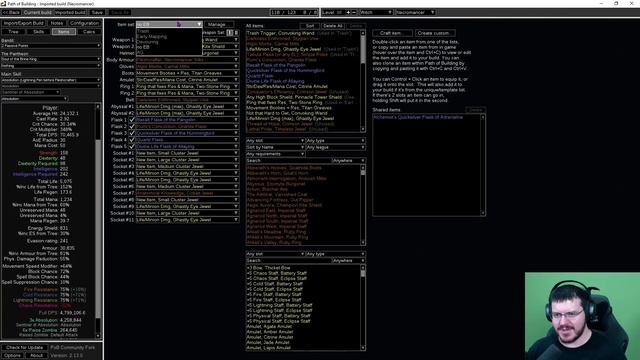Image resolution: width=640 pixels, height=360 pixels.
Task: Click the player stats panel scrollbar
Action: click(x=98, y=221)
